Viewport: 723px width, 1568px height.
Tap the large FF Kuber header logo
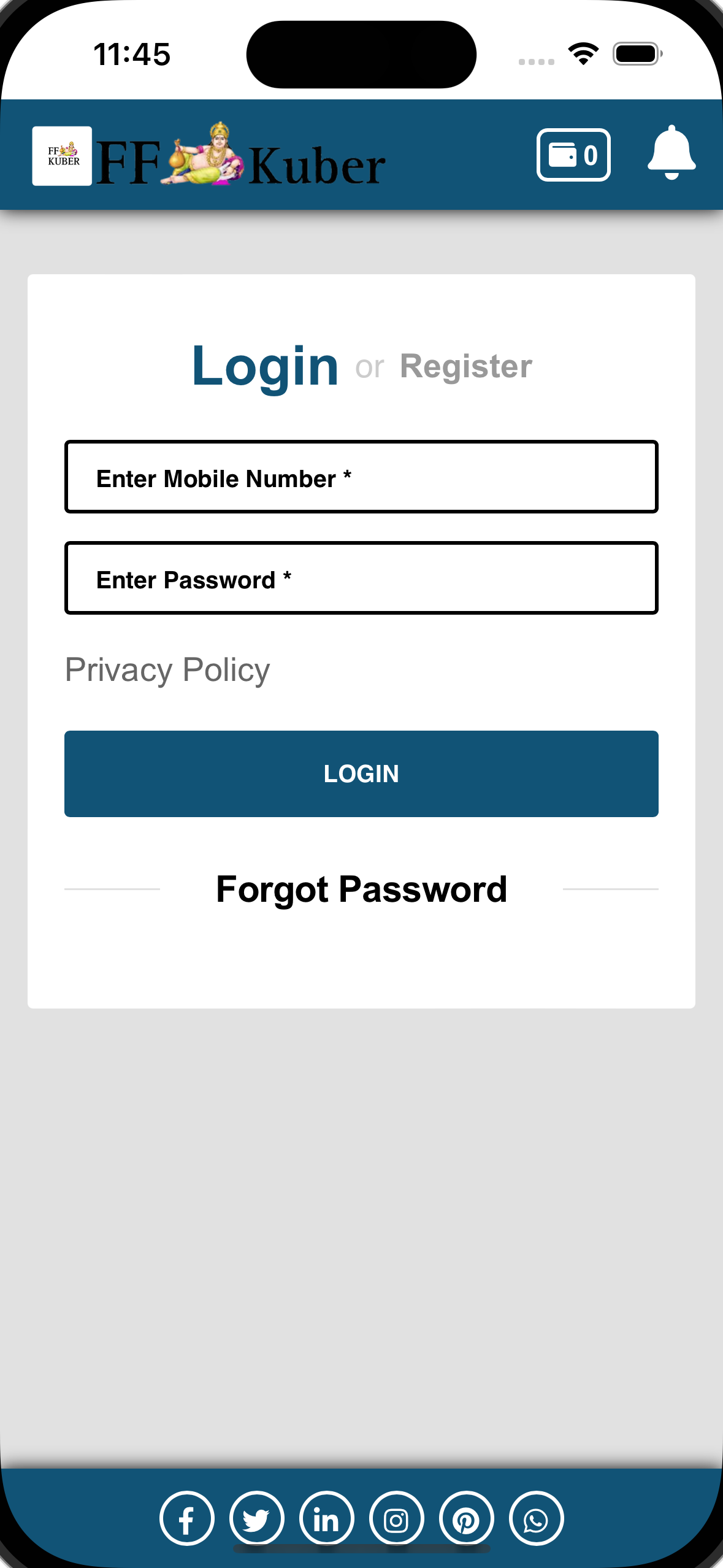coord(241,157)
